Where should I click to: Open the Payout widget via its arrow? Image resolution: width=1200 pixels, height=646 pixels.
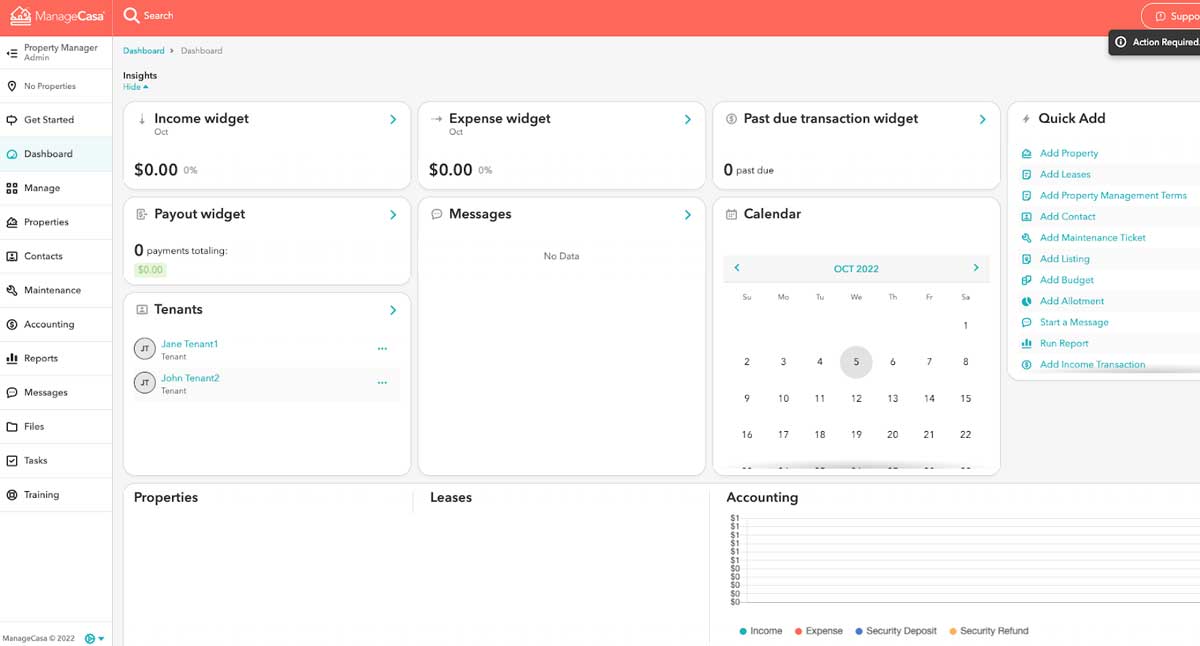click(x=393, y=213)
